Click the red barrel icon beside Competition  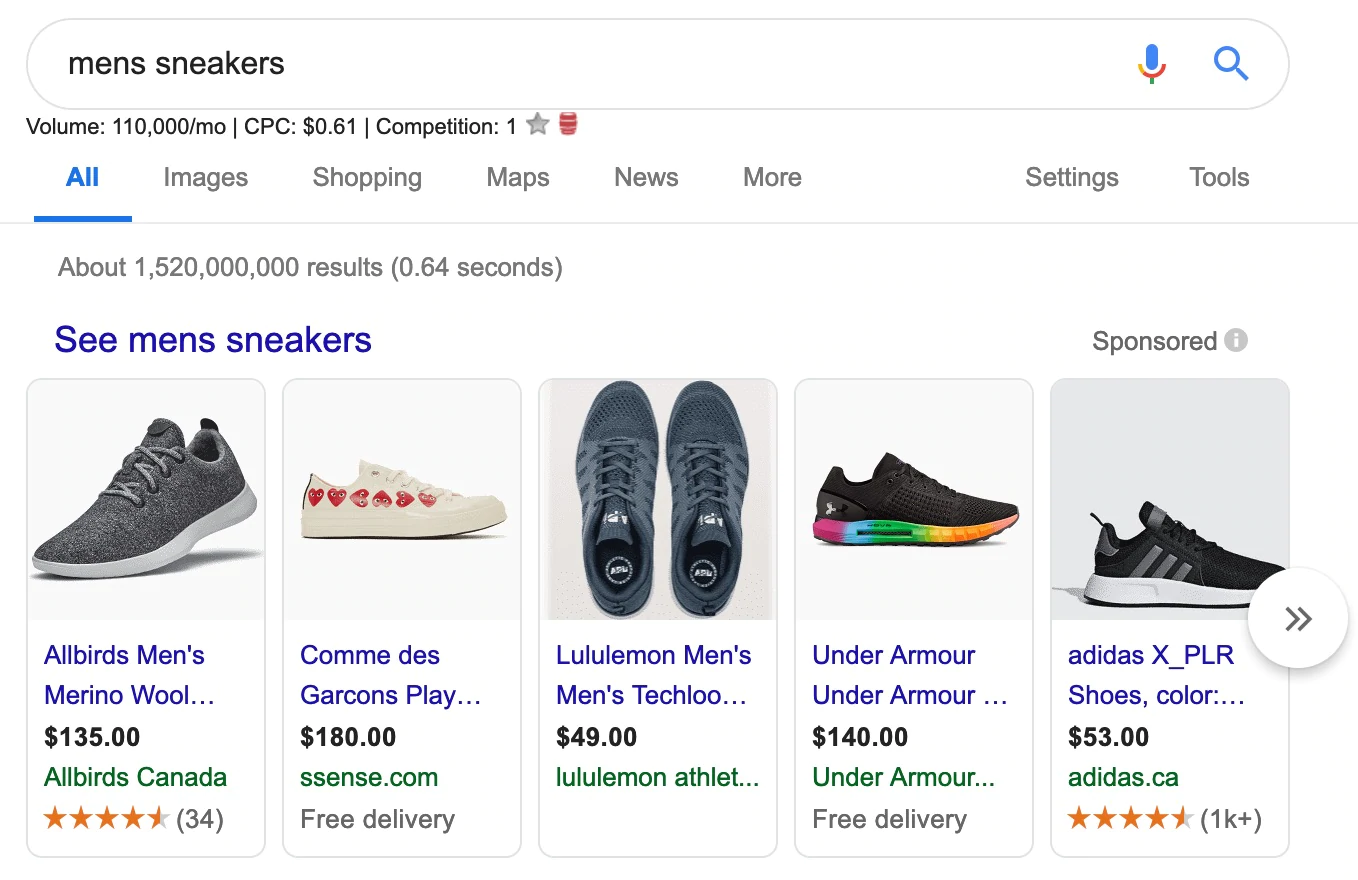pyautogui.click(x=568, y=125)
